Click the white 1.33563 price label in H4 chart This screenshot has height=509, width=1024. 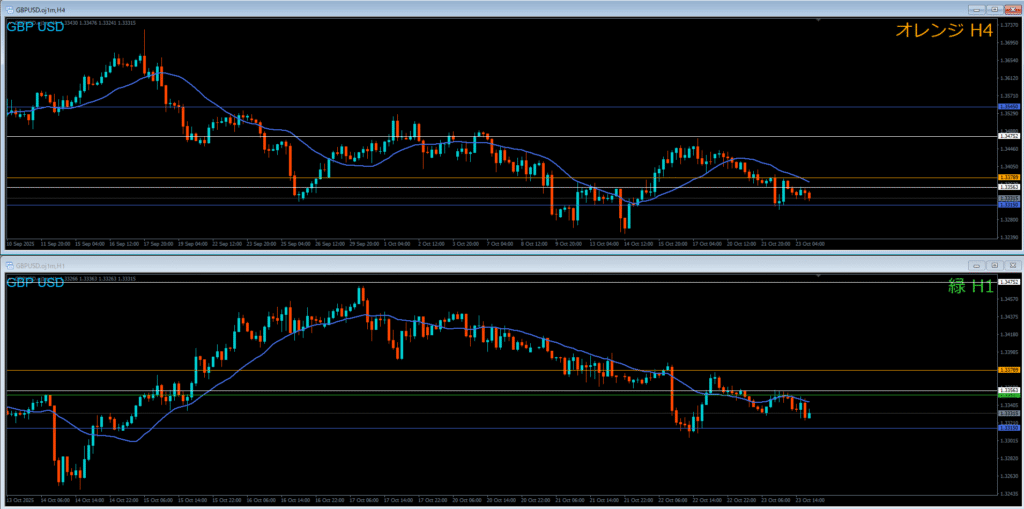(1010, 187)
